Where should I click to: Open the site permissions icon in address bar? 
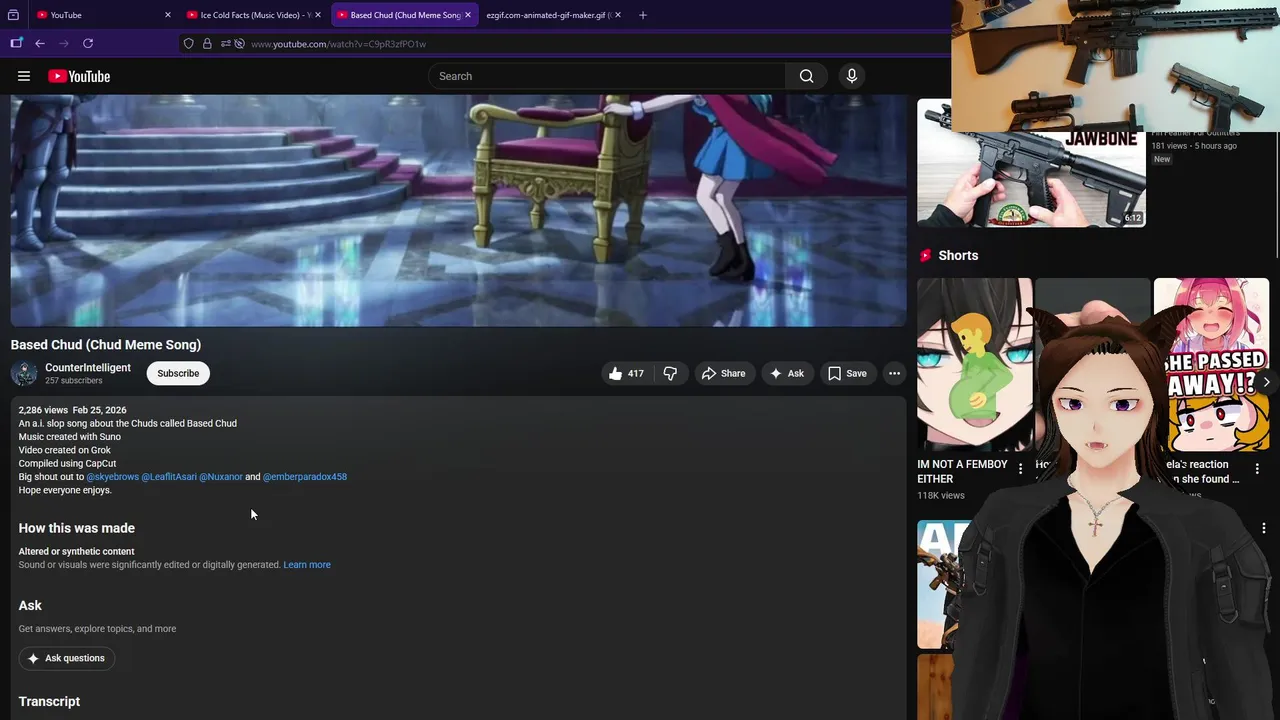pyautogui.click(x=226, y=44)
